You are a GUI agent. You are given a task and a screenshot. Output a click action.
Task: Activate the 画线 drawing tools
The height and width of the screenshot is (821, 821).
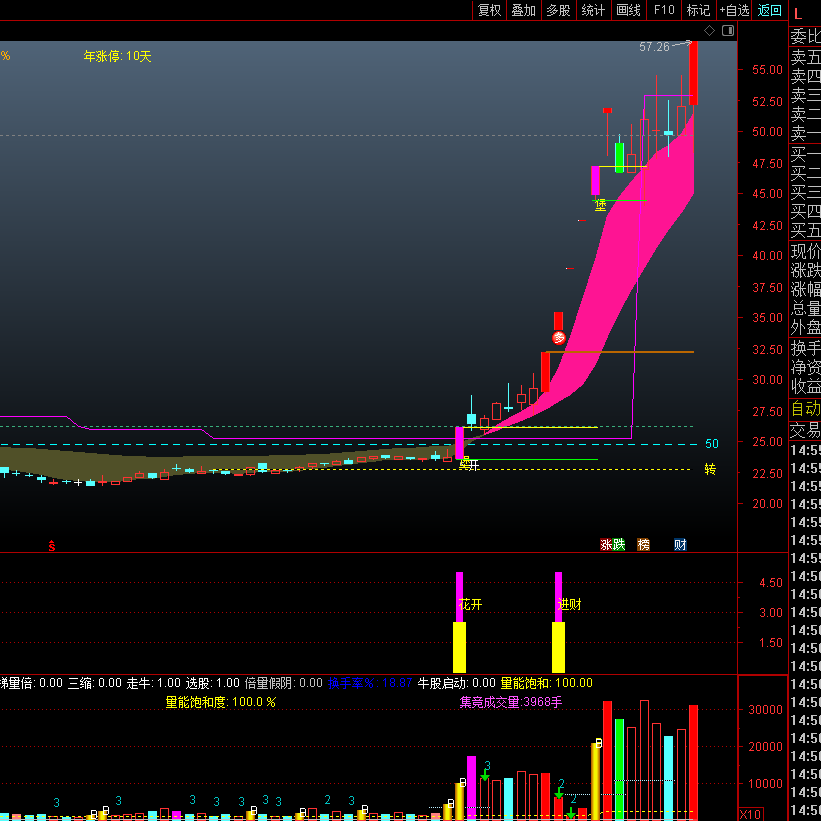point(628,10)
